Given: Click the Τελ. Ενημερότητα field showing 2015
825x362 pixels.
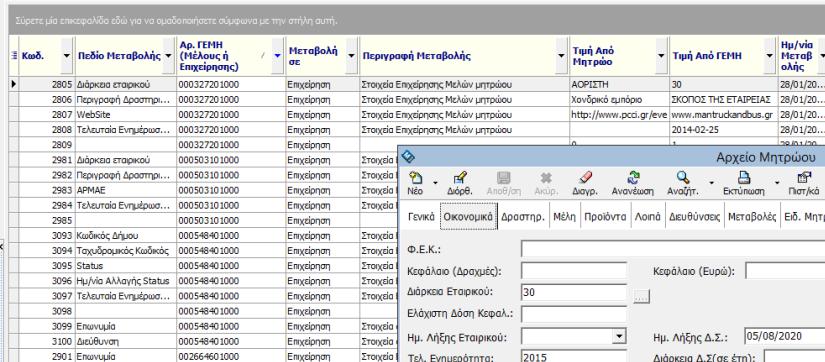Looking at the screenshot, I should click(x=574, y=356).
